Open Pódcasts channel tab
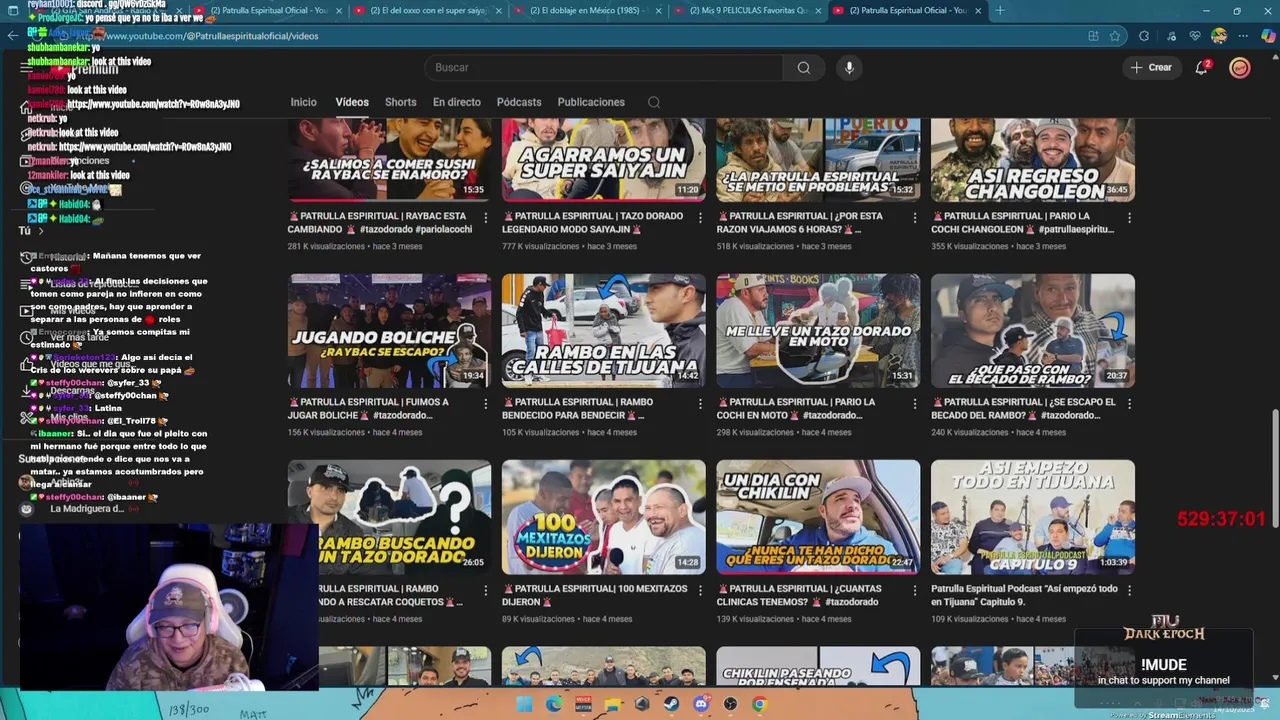 click(519, 102)
